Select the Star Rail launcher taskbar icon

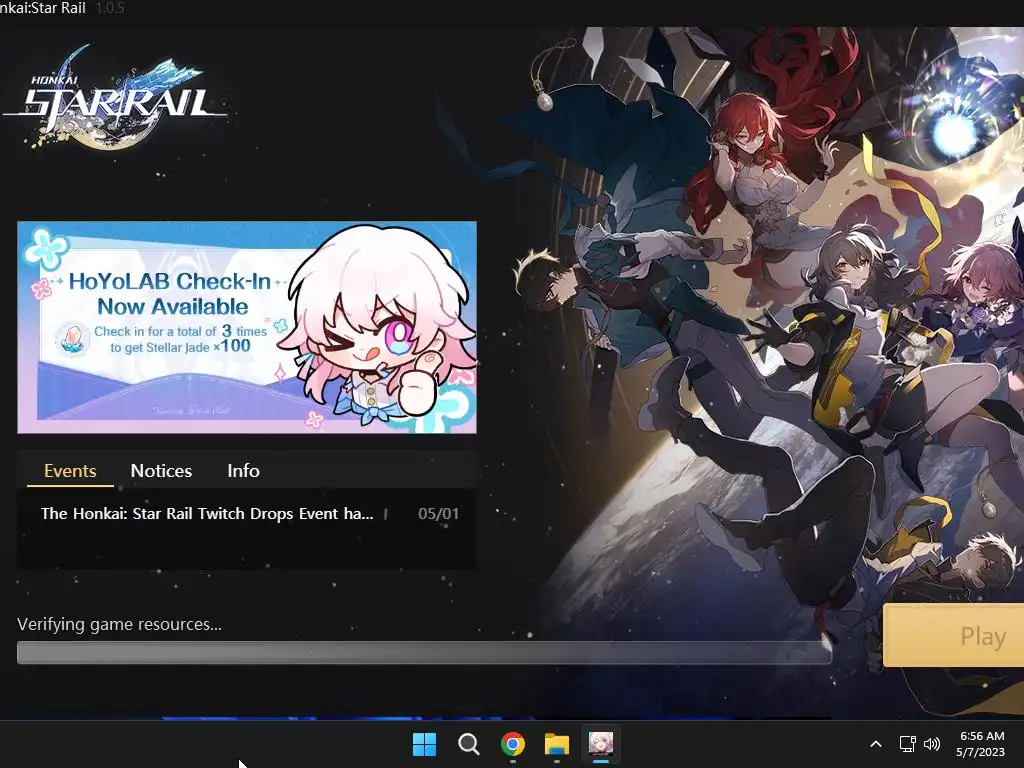pyautogui.click(x=601, y=744)
